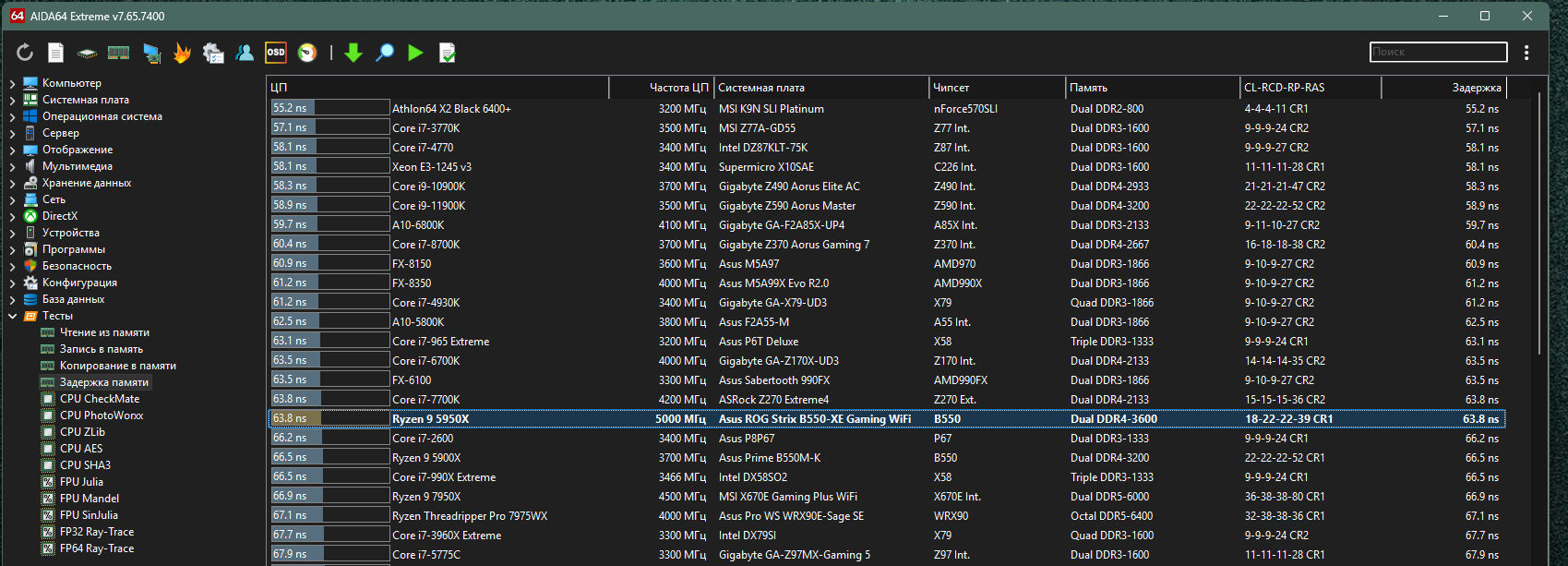Click the 66.9 ns latency bar
The height and width of the screenshot is (566, 1568).
329,496
